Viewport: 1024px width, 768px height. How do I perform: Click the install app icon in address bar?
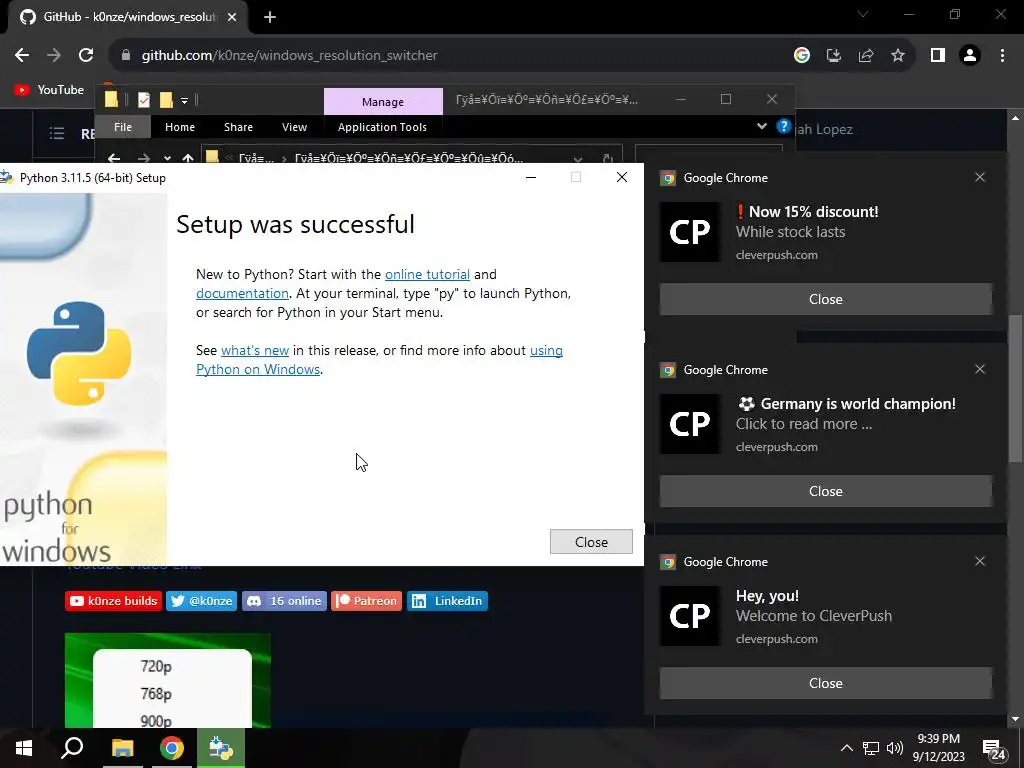[834, 56]
